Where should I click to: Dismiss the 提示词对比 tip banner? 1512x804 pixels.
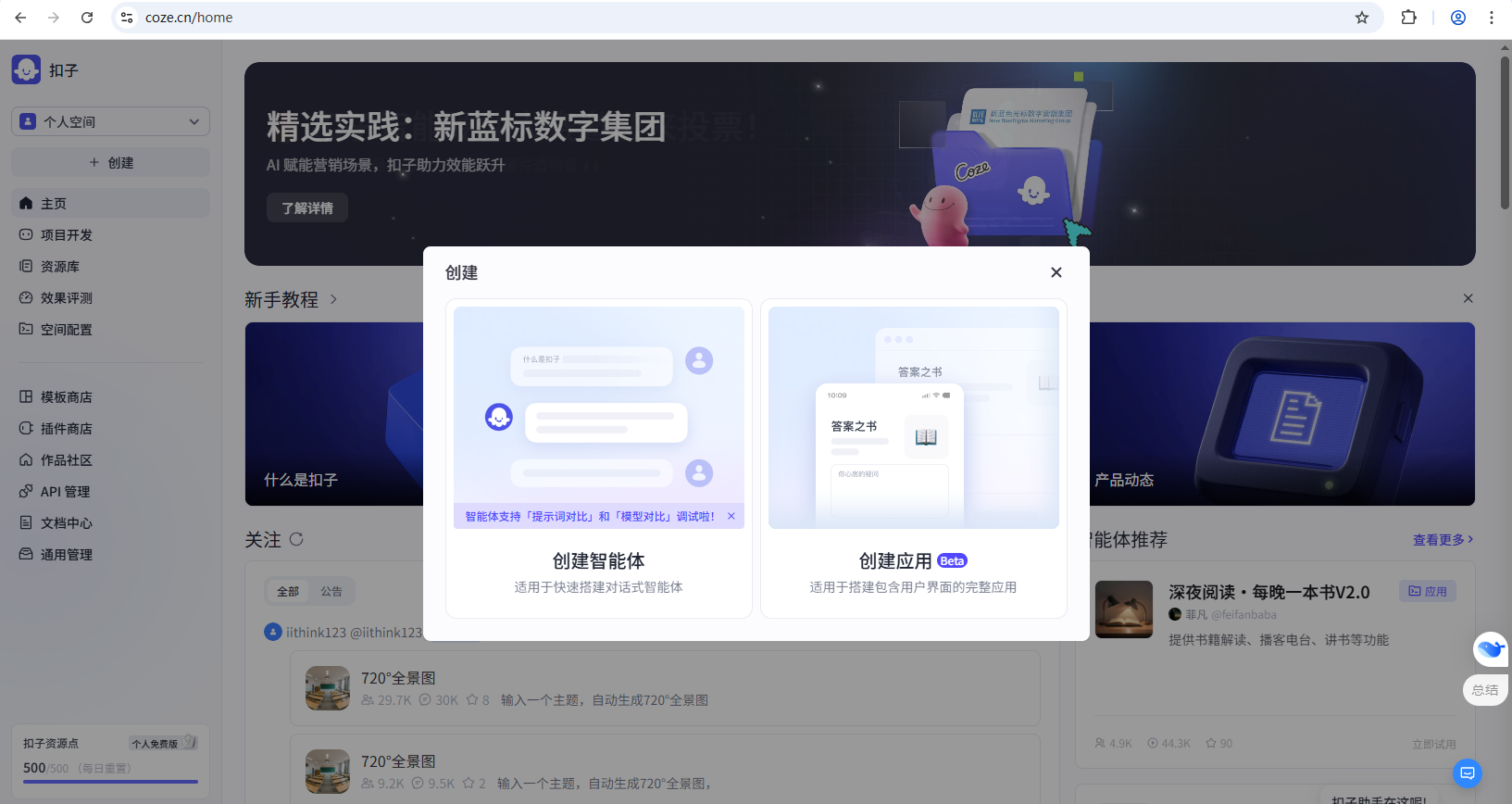pos(731,517)
